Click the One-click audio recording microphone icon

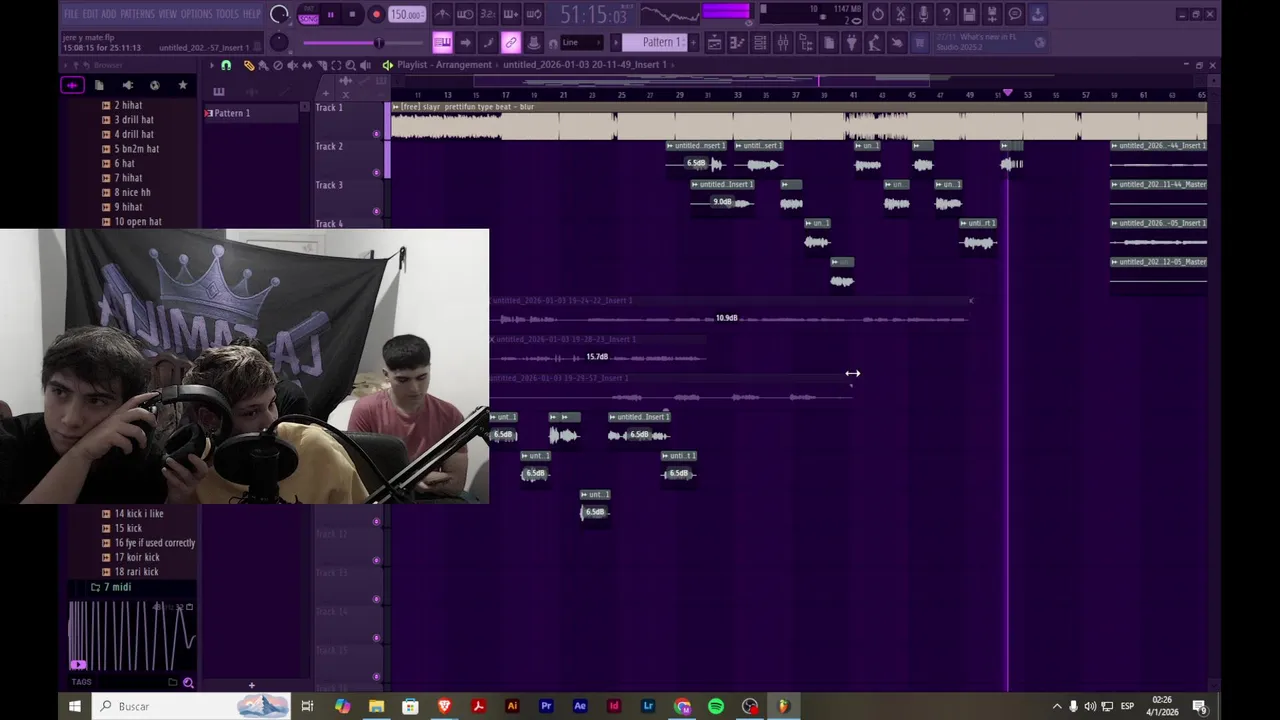pos(923,14)
